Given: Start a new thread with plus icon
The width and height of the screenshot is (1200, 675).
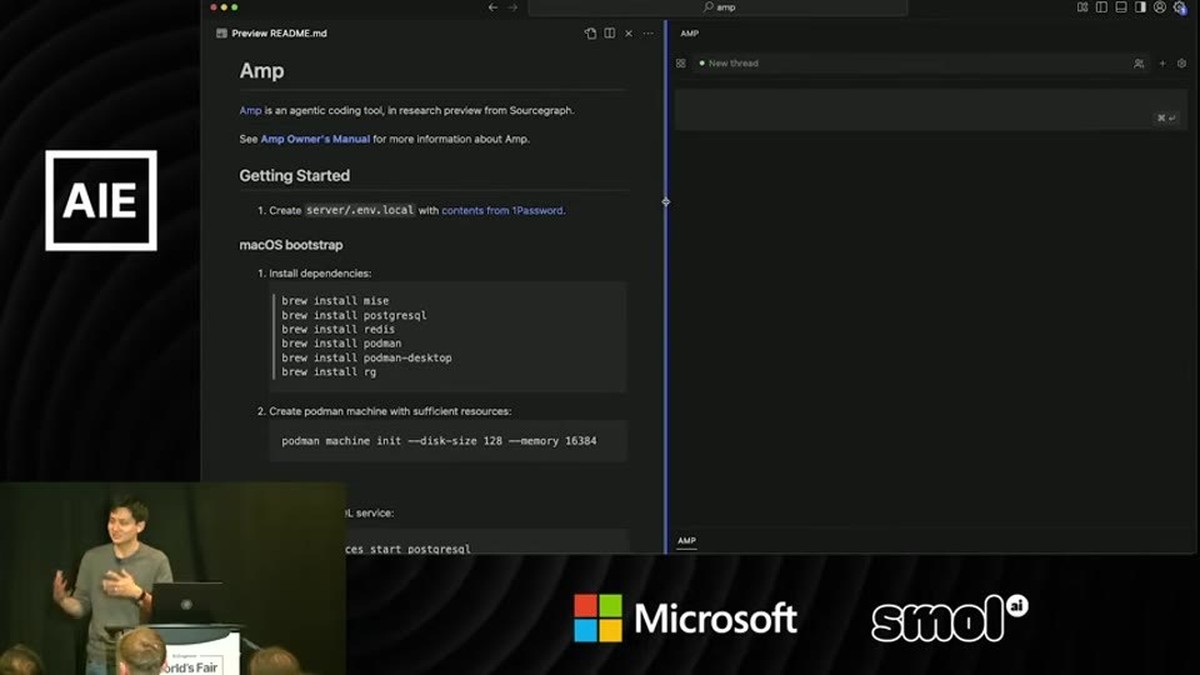Looking at the screenshot, I should click(1162, 63).
